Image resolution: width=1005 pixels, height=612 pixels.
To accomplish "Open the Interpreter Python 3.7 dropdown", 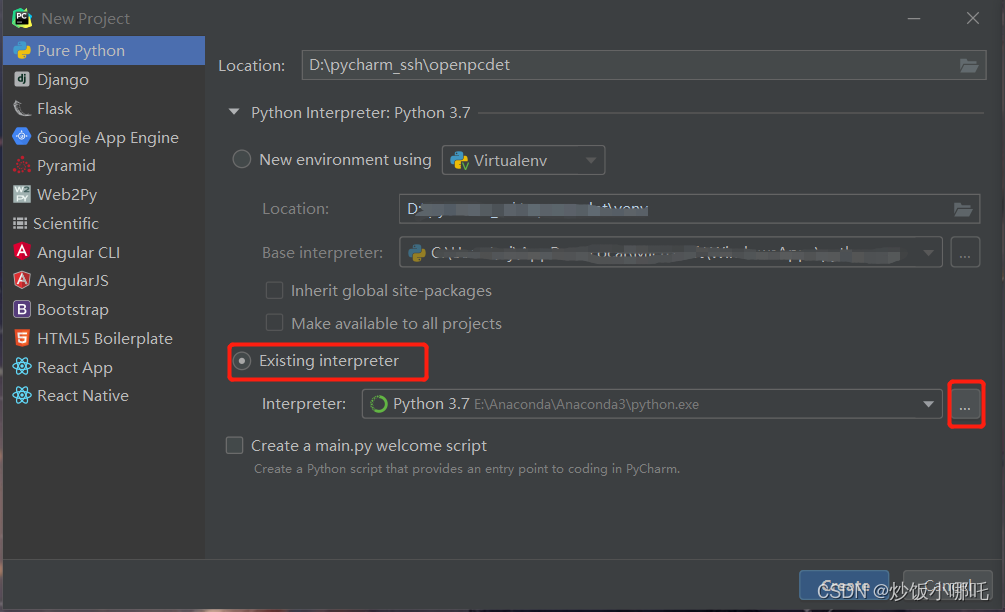I will [652, 404].
